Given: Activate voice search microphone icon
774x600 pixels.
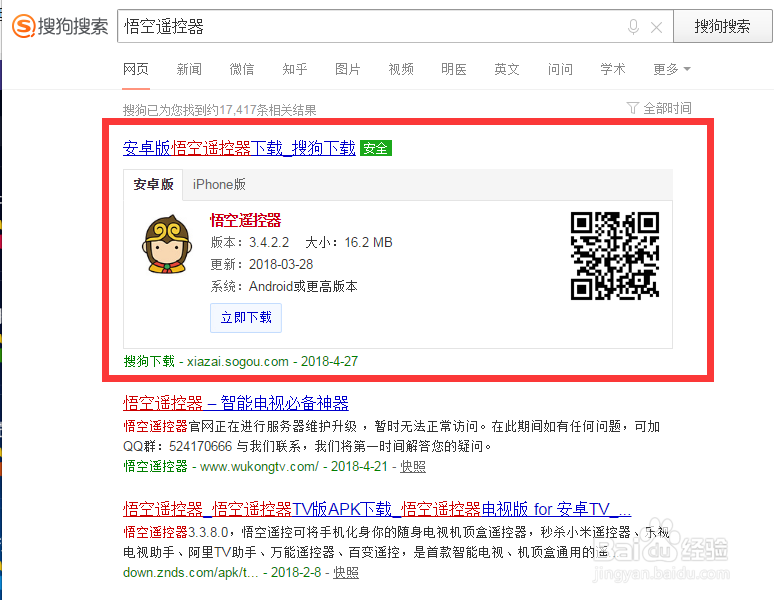Looking at the screenshot, I should tap(633, 27).
